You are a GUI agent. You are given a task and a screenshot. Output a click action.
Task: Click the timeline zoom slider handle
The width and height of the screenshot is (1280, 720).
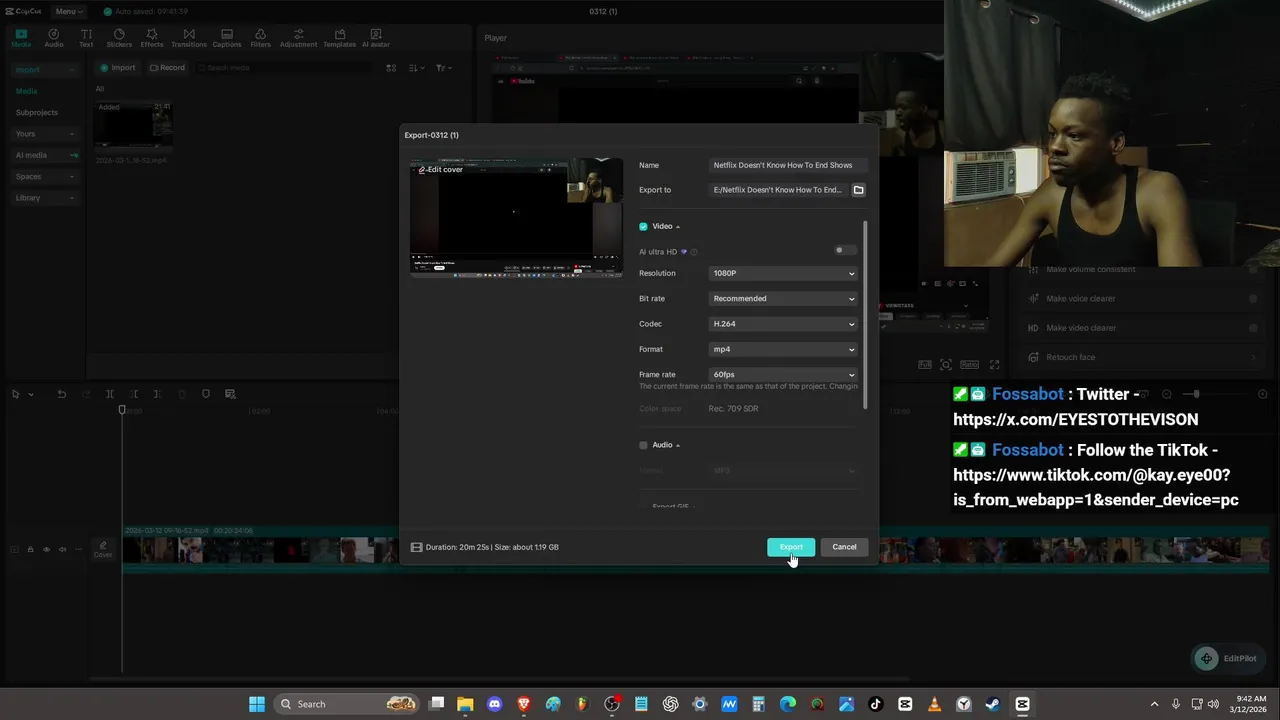tap(1196, 394)
